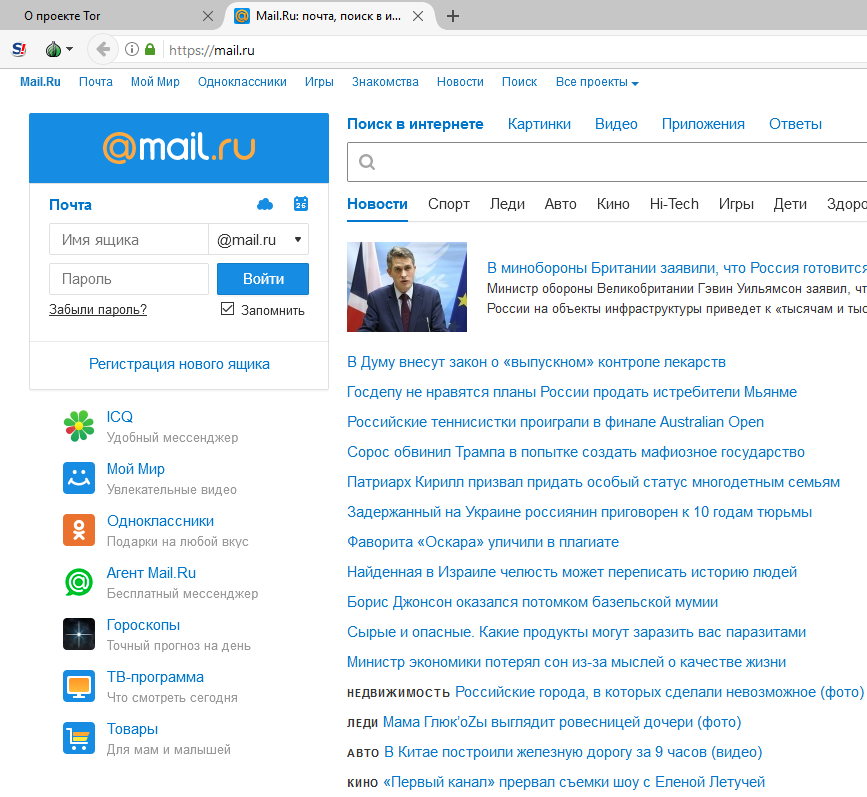Close the Mail.Ru browser tab

(x=418, y=16)
